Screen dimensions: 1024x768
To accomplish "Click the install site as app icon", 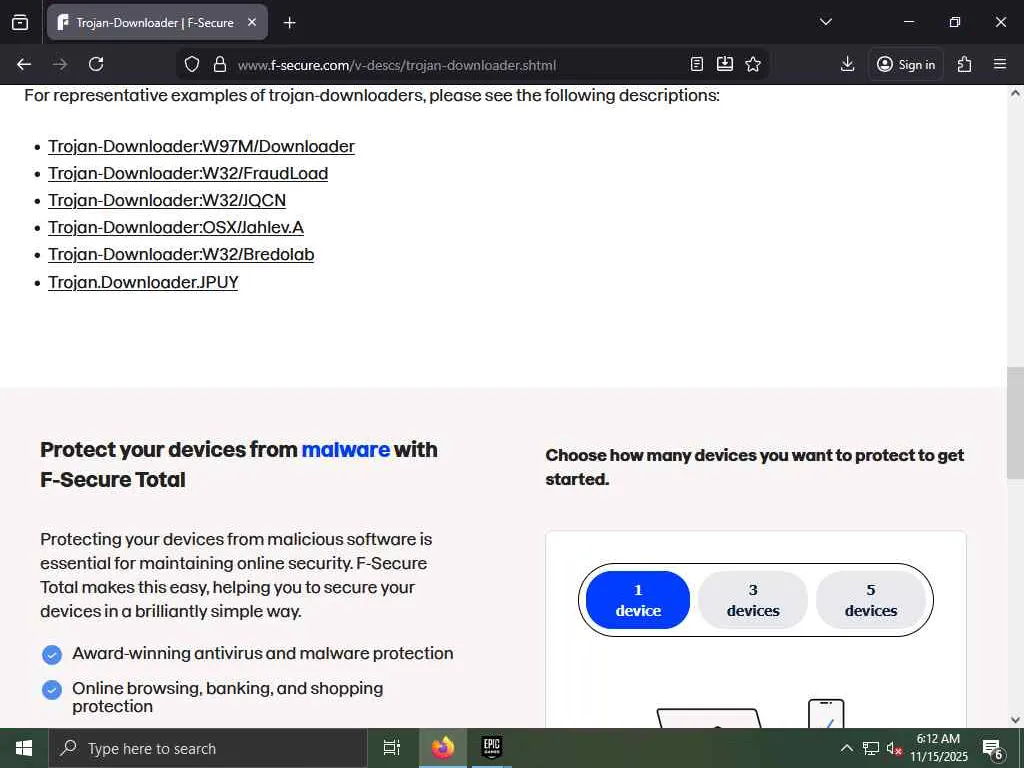I will [725, 64].
